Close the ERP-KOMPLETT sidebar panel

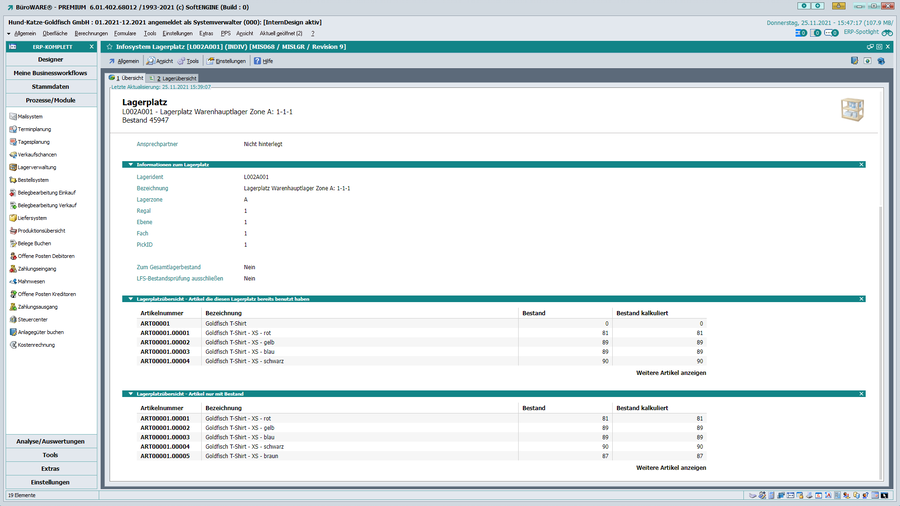[x=92, y=46]
